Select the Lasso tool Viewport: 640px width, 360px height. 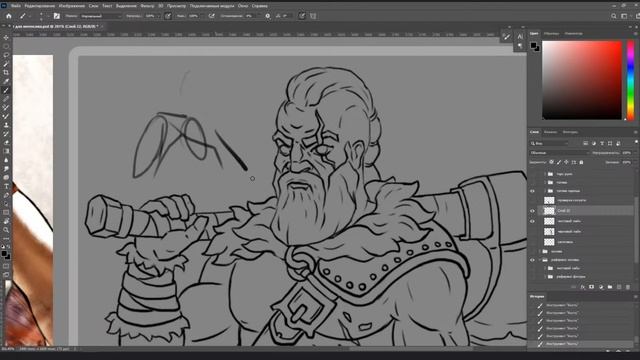point(6,55)
